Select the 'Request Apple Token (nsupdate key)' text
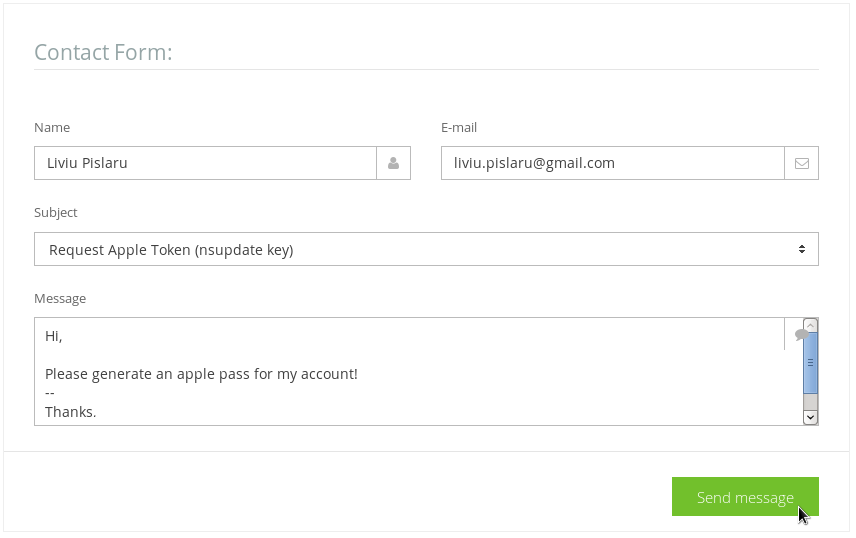 point(171,250)
